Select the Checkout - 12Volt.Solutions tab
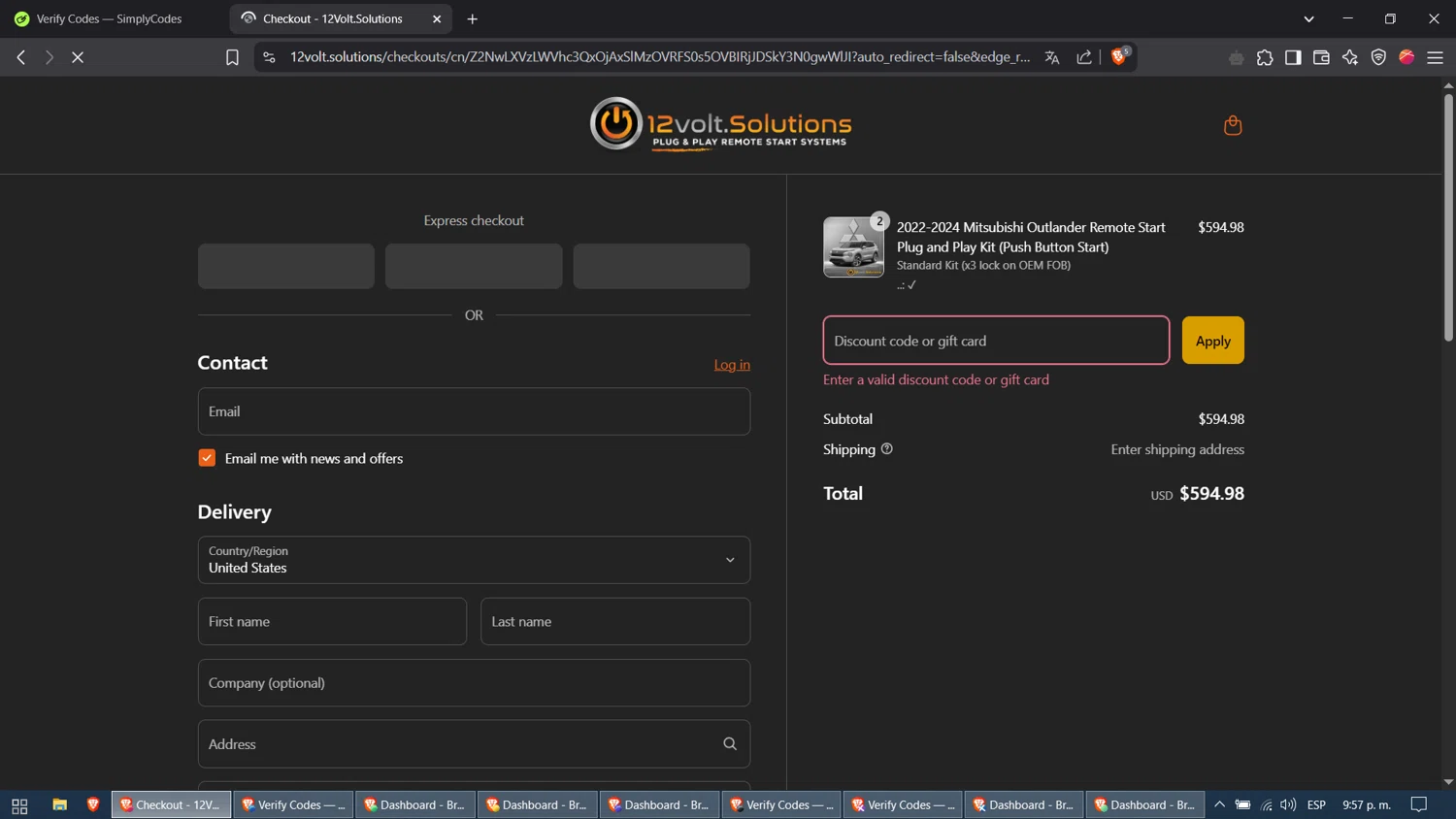Viewport: 1456px width, 819px height. click(333, 18)
